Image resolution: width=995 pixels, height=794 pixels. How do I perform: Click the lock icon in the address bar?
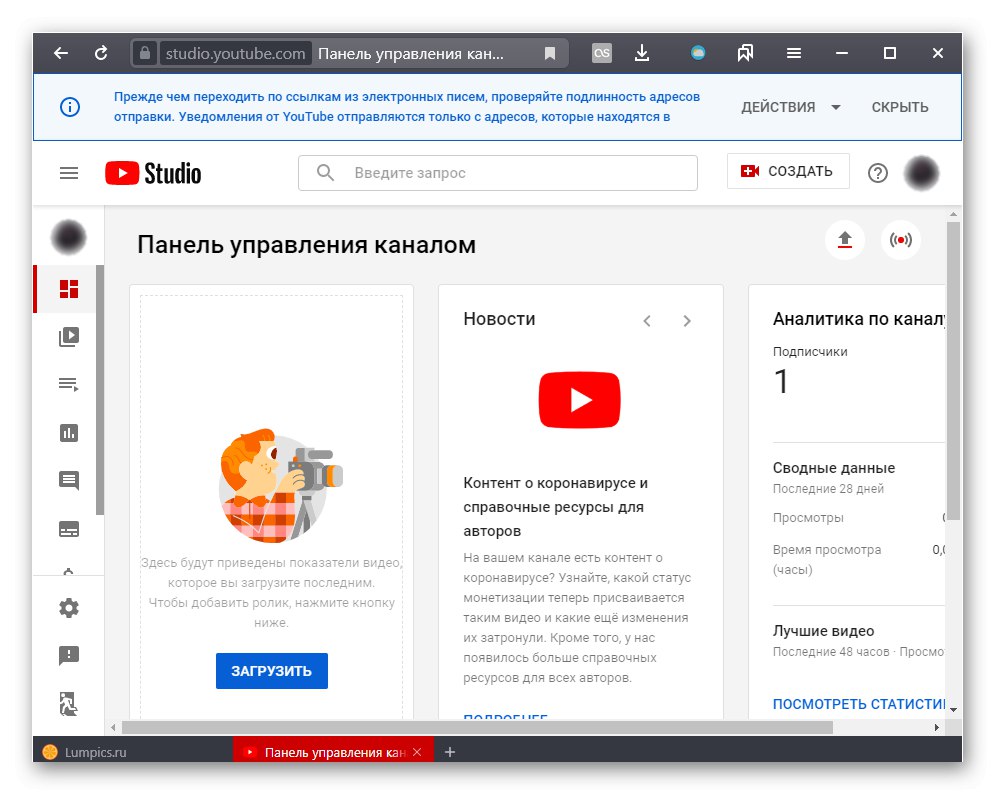pyautogui.click(x=145, y=53)
